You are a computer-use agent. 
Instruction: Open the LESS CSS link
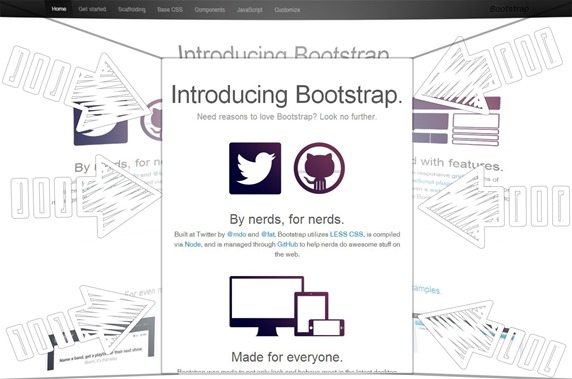tap(347, 234)
